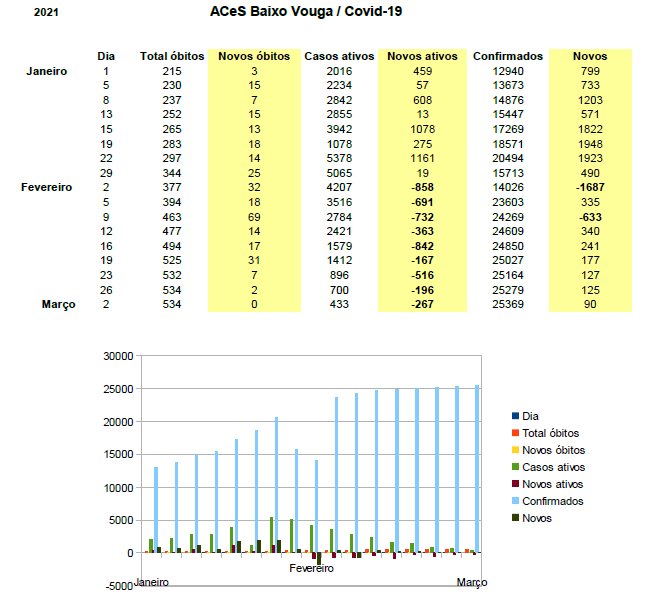Viewport: 651px width, 595px height.
Task: Click the Novos ativos cell '-842'
Action: [x=422, y=246]
